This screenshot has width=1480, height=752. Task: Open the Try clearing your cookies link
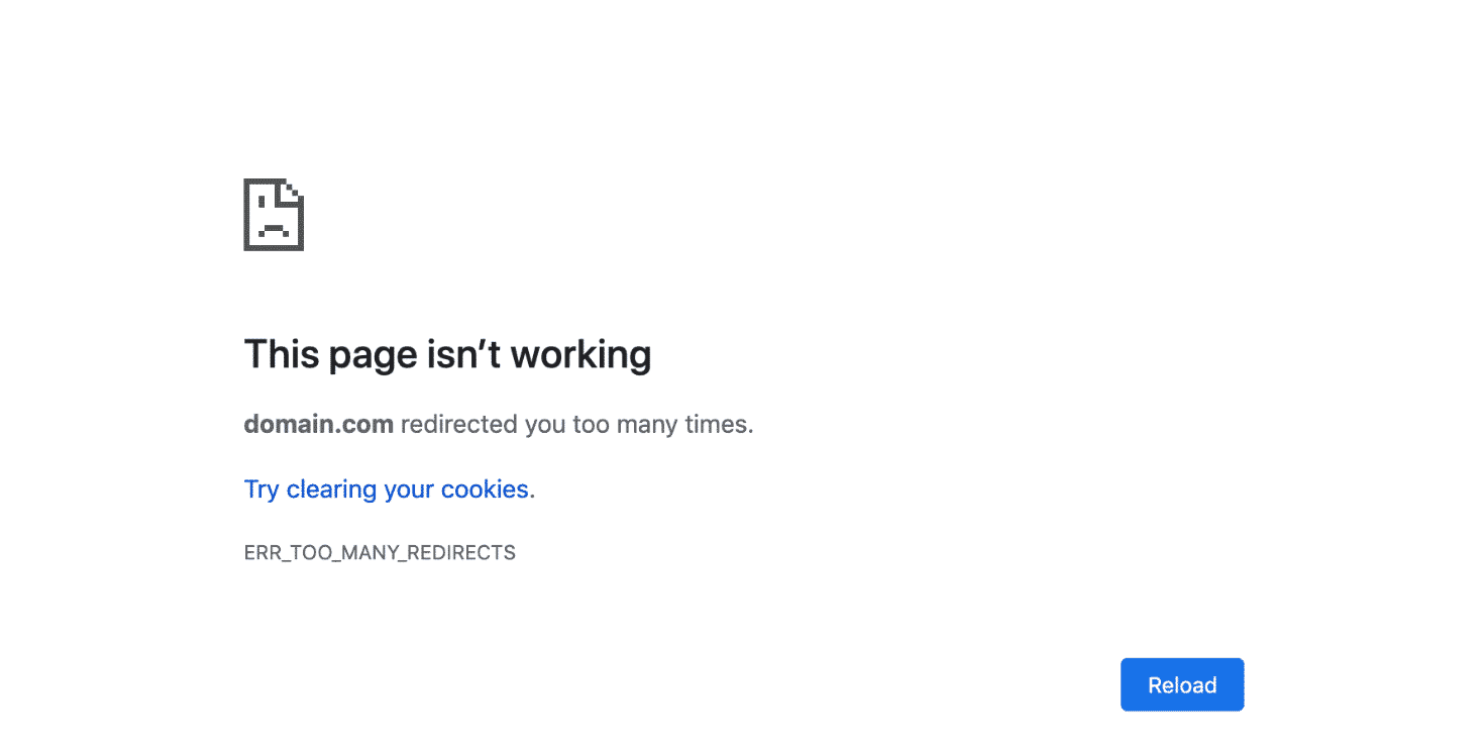point(387,489)
